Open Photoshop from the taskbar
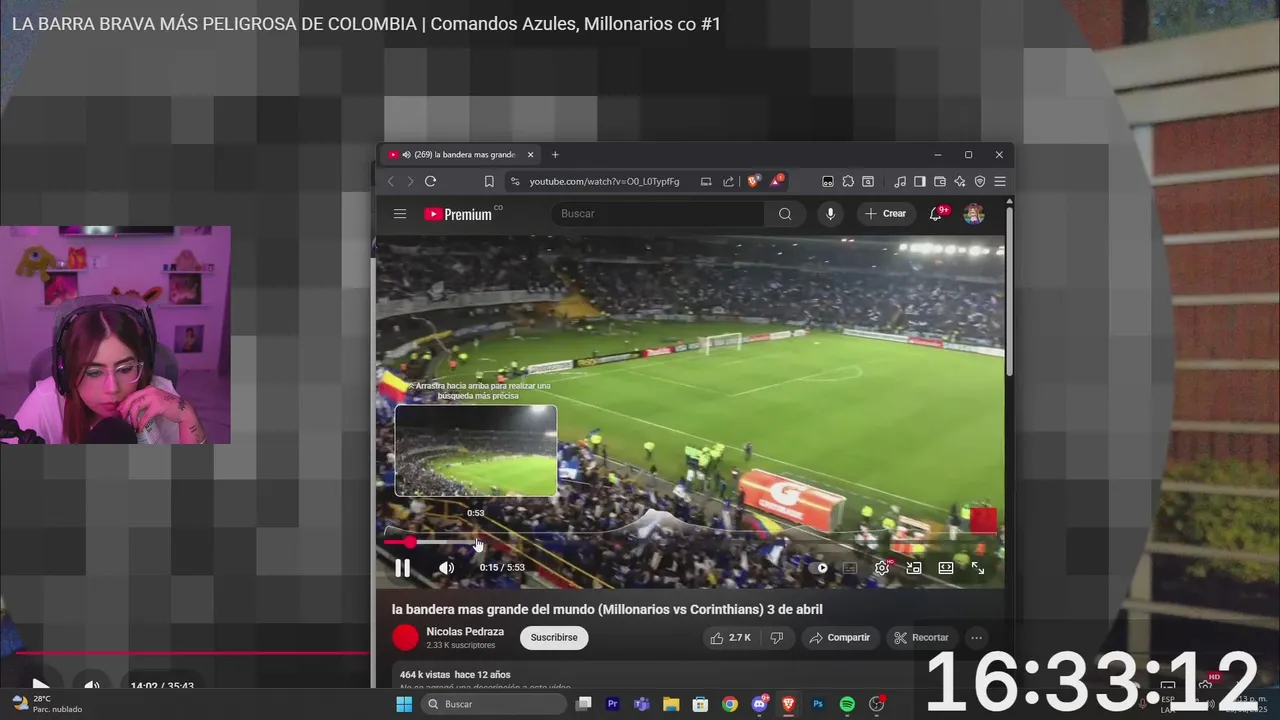 [818, 704]
